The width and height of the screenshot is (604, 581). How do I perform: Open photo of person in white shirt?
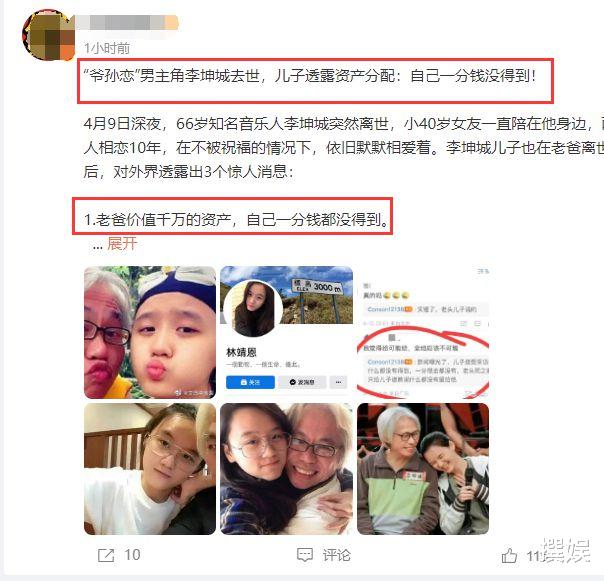150,469
